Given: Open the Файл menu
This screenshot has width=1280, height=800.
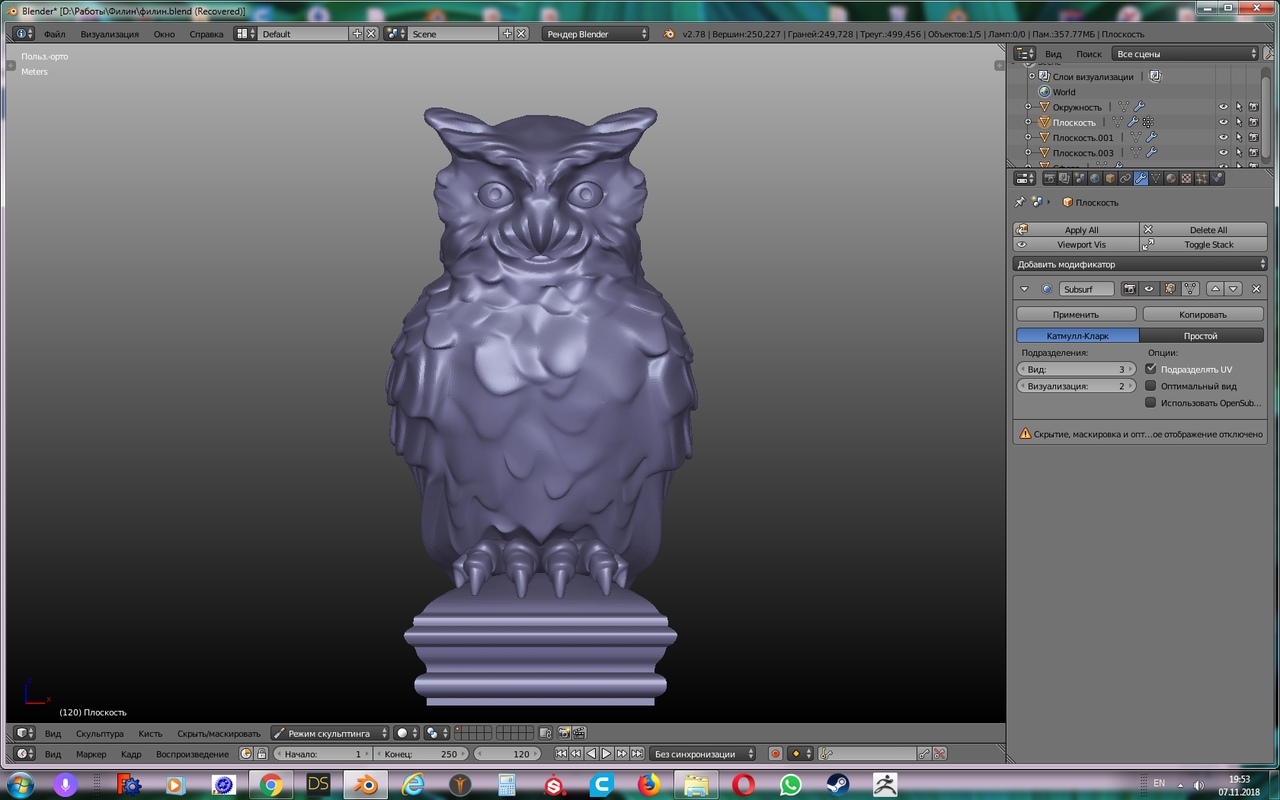Looking at the screenshot, I should point(54,34).
